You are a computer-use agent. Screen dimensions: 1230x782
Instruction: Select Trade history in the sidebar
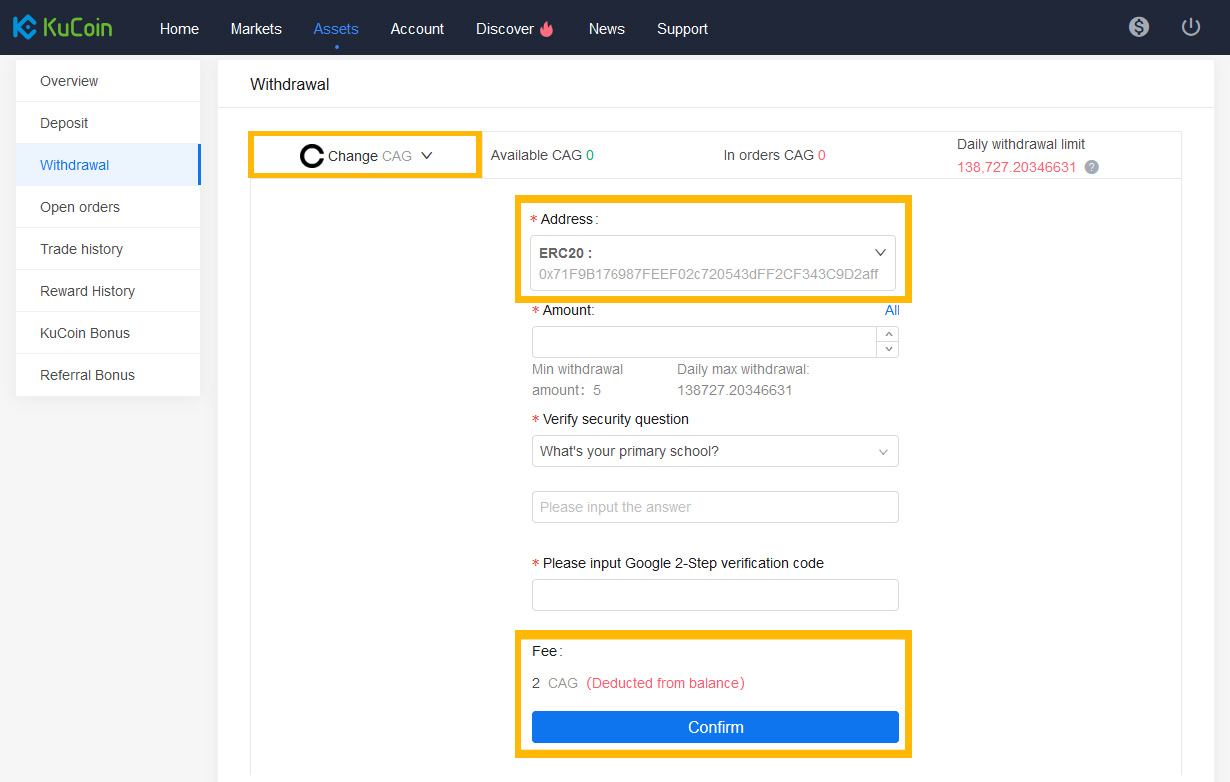pos(108,249)
